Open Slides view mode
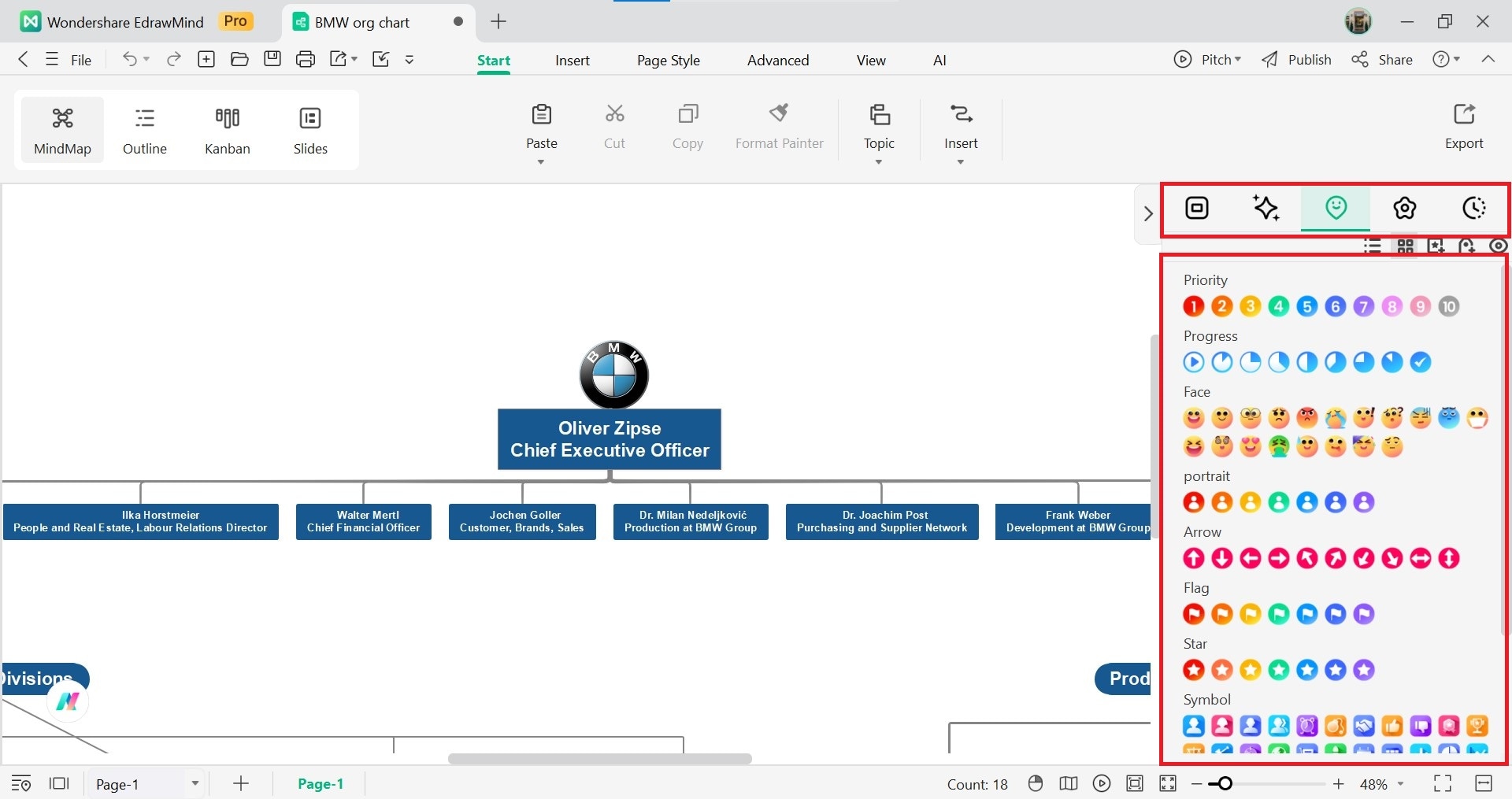1512x799 pixels. pyautogui.click(x=310, y=130)
